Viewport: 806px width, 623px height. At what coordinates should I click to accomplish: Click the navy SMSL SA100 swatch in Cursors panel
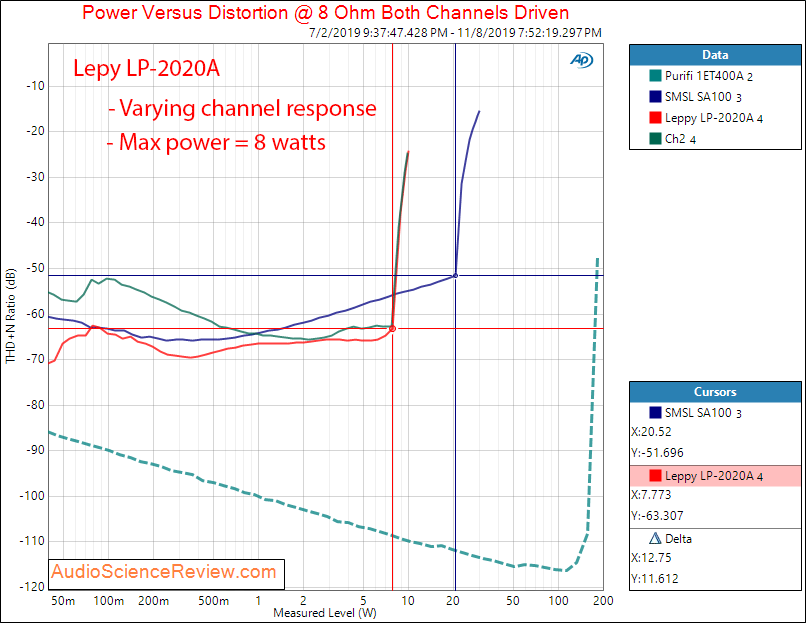[655, 412]
